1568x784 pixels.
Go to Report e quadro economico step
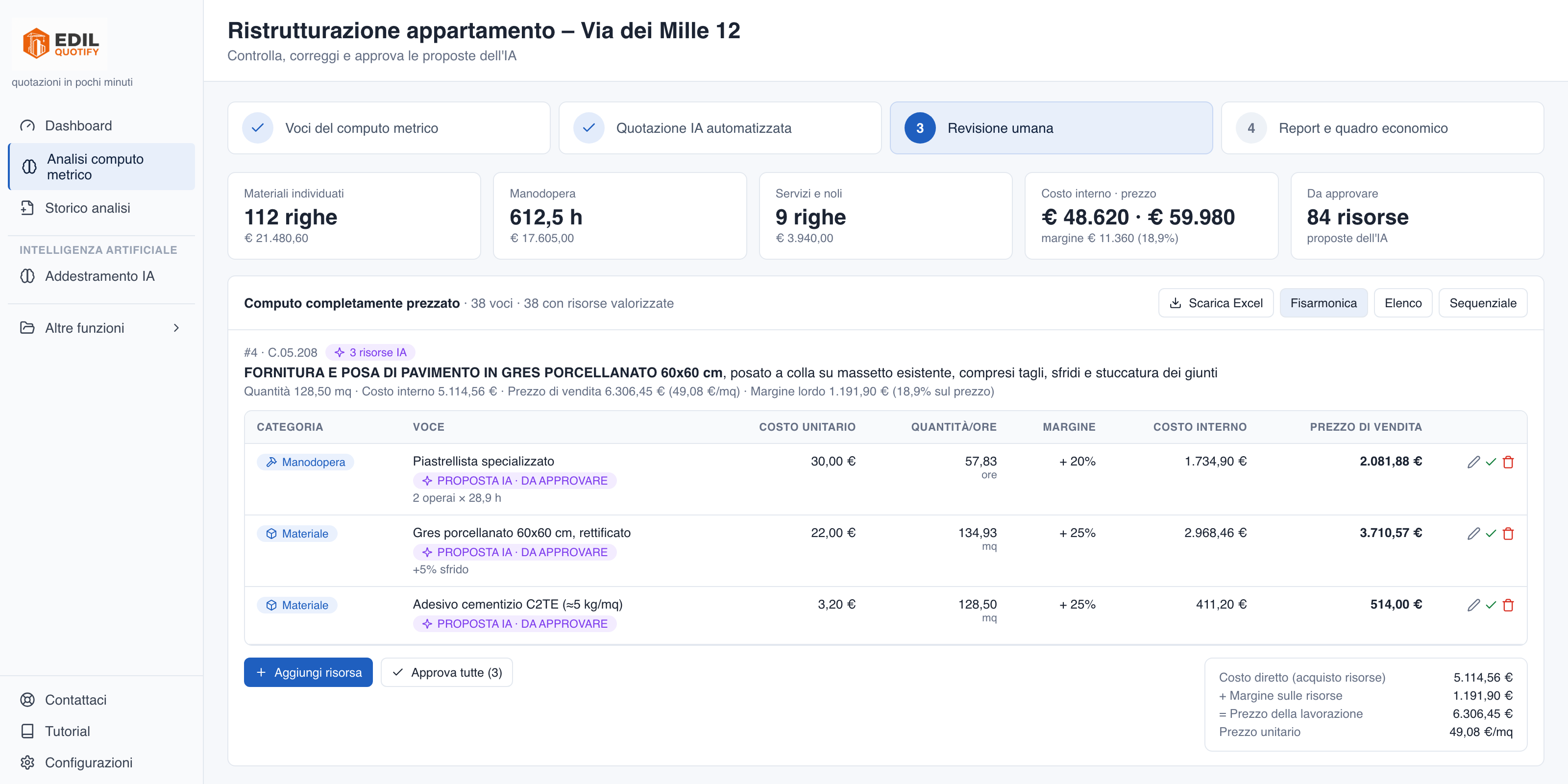[1382, 128]
